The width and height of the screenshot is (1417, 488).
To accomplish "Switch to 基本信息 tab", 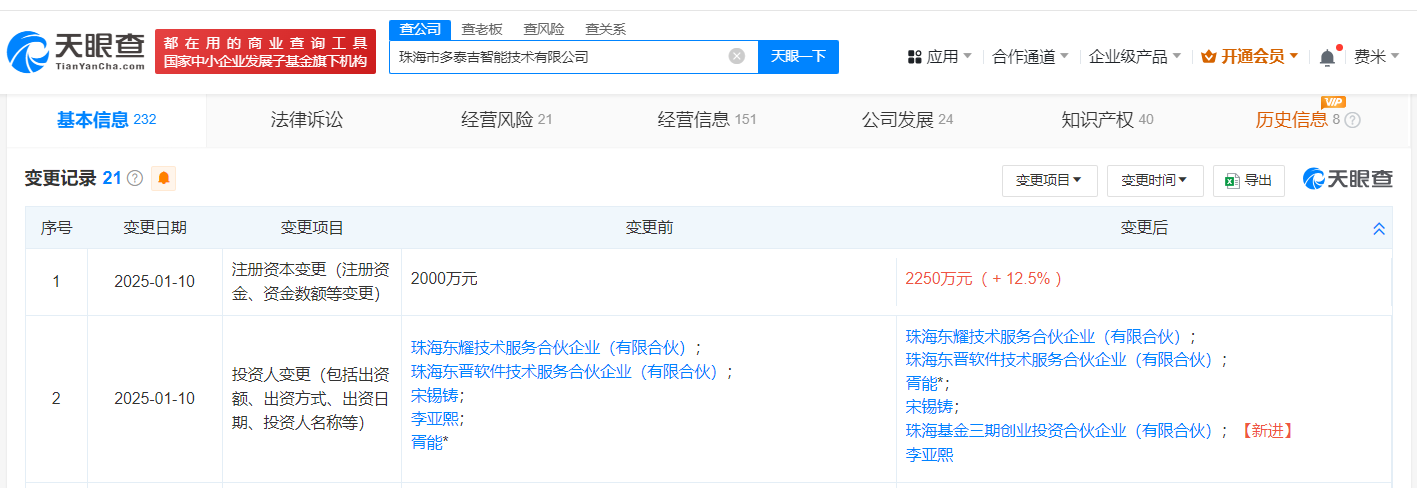I will click(x=106, y=120).
